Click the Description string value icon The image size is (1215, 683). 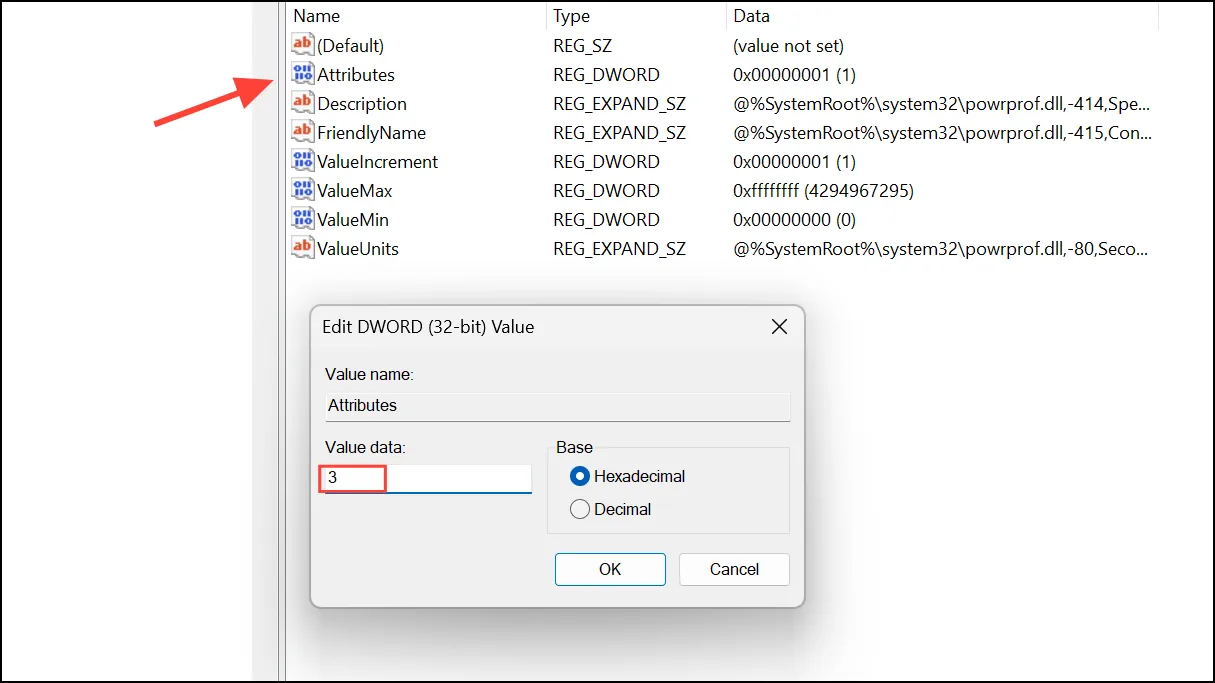click(x=302, y=103)
